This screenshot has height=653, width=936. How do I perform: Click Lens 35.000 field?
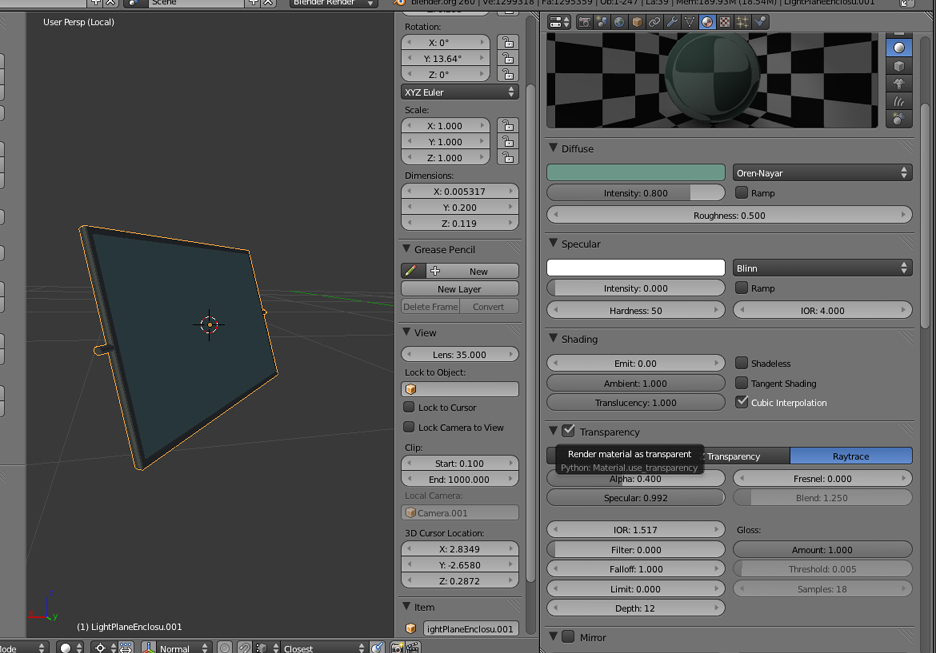point(460,354)
